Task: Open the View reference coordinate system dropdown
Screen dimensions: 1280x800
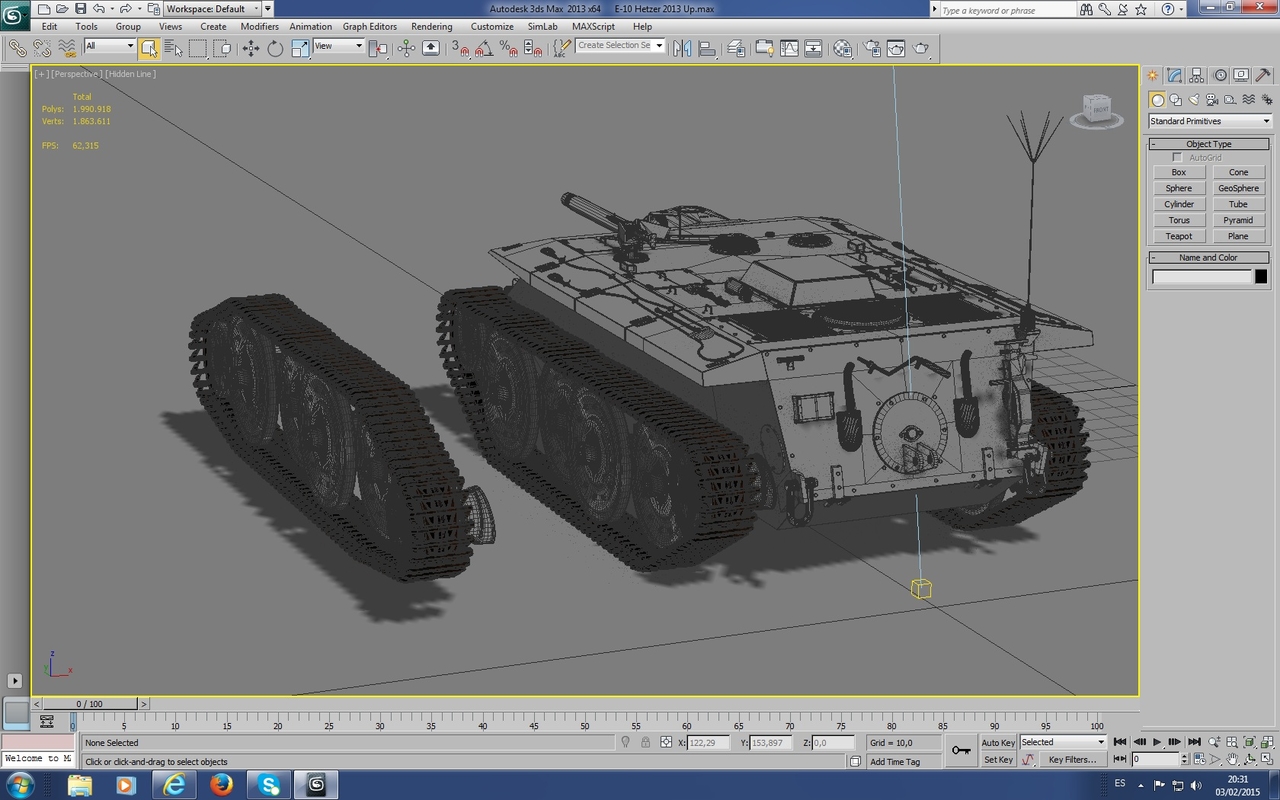Action: pyautogui.click(x=337, y=45)
